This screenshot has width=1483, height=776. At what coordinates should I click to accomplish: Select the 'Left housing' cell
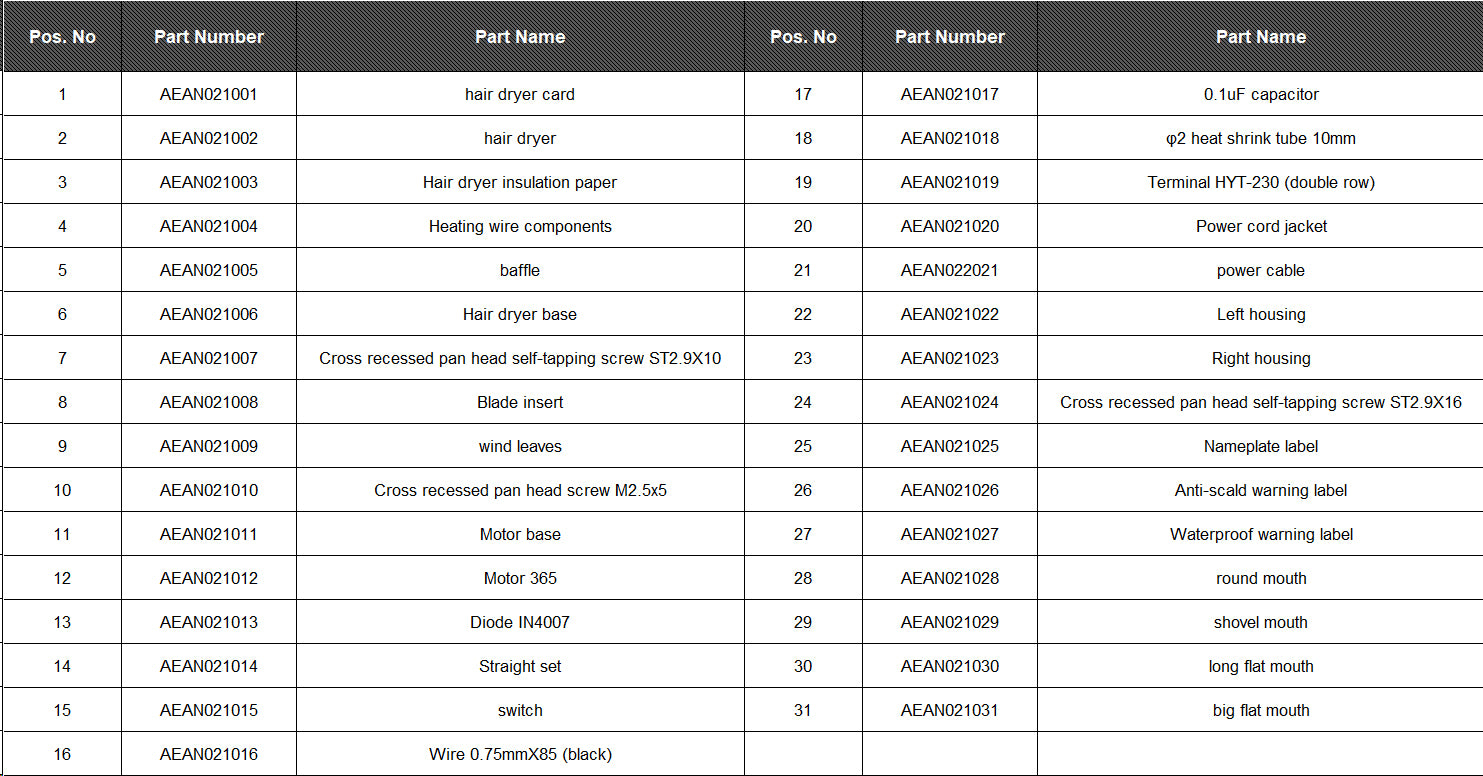[x=1260, y=314]
